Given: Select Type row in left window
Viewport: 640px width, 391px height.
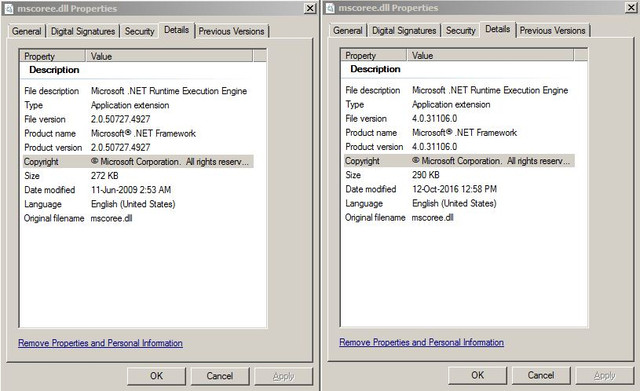Looking at the screenshot, I should [x=138, y=105].
